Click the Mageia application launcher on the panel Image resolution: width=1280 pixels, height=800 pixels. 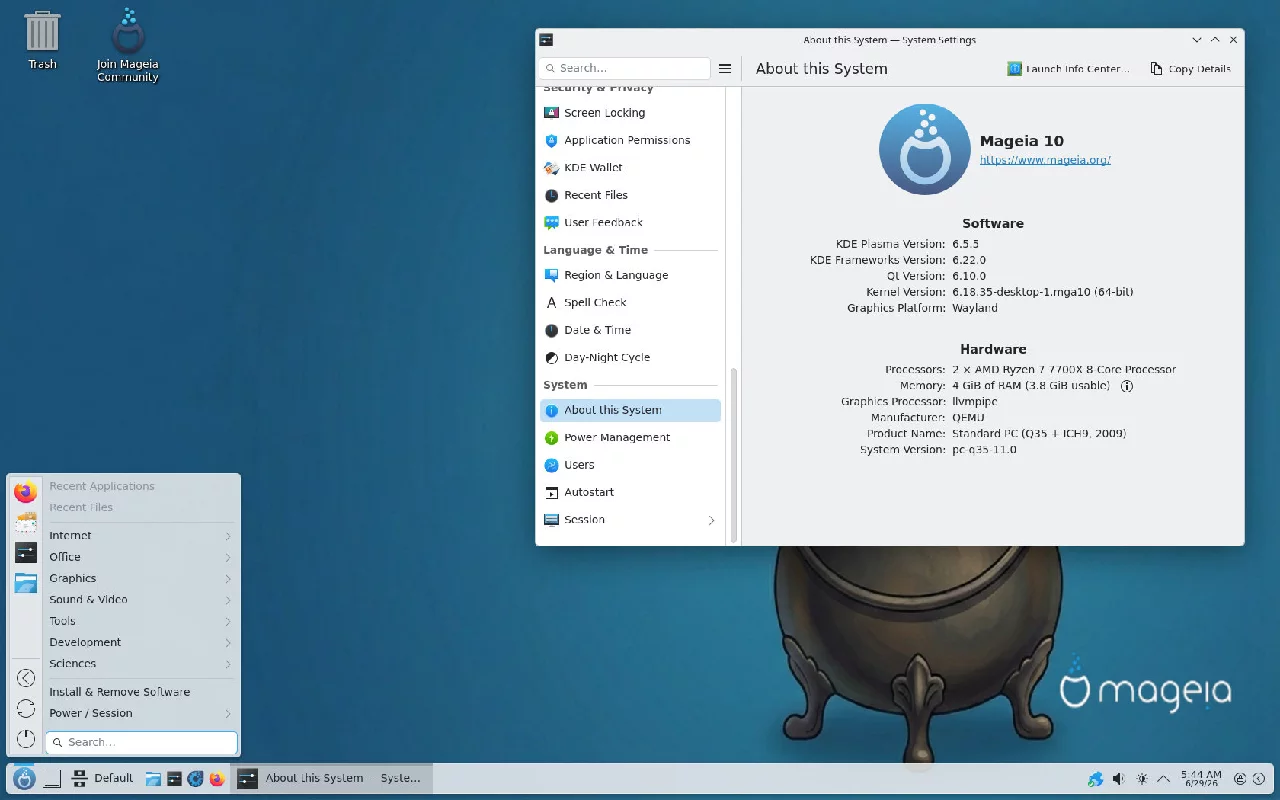point(25,778)
